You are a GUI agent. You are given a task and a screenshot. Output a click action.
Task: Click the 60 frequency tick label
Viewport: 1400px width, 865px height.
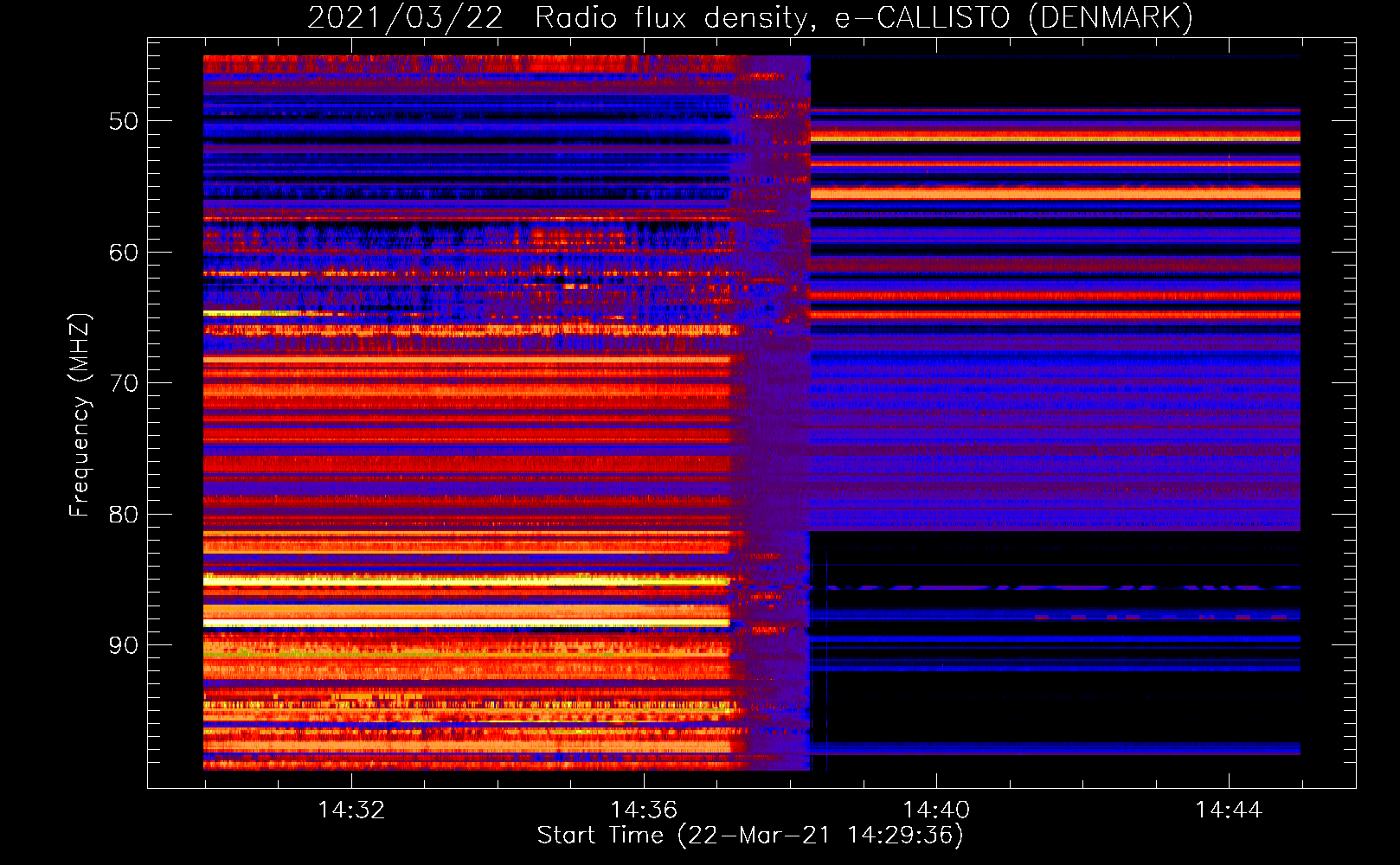[124, 253]
